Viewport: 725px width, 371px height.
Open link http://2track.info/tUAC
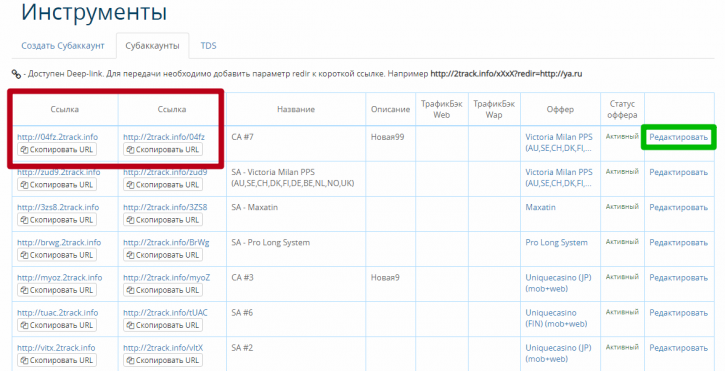click(x=165, y=313)
